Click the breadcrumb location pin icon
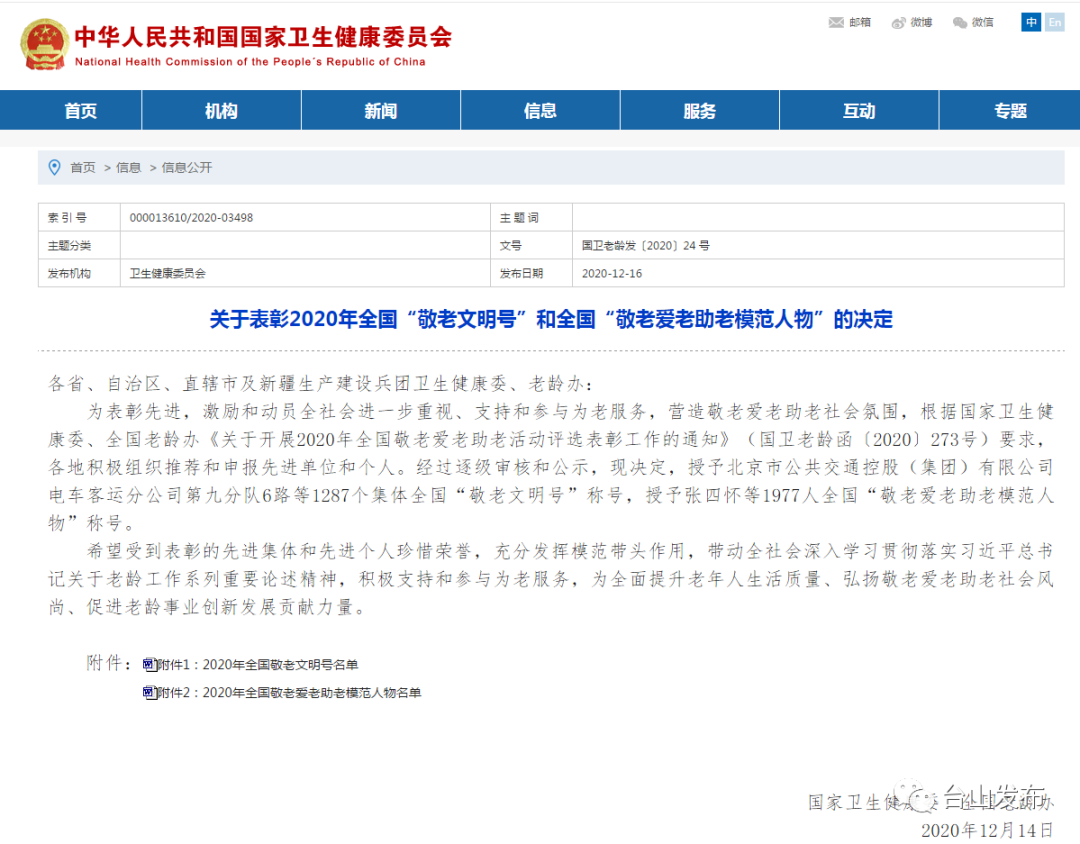The width and height of the screenshot is (1080, 844). pos(55,167)
